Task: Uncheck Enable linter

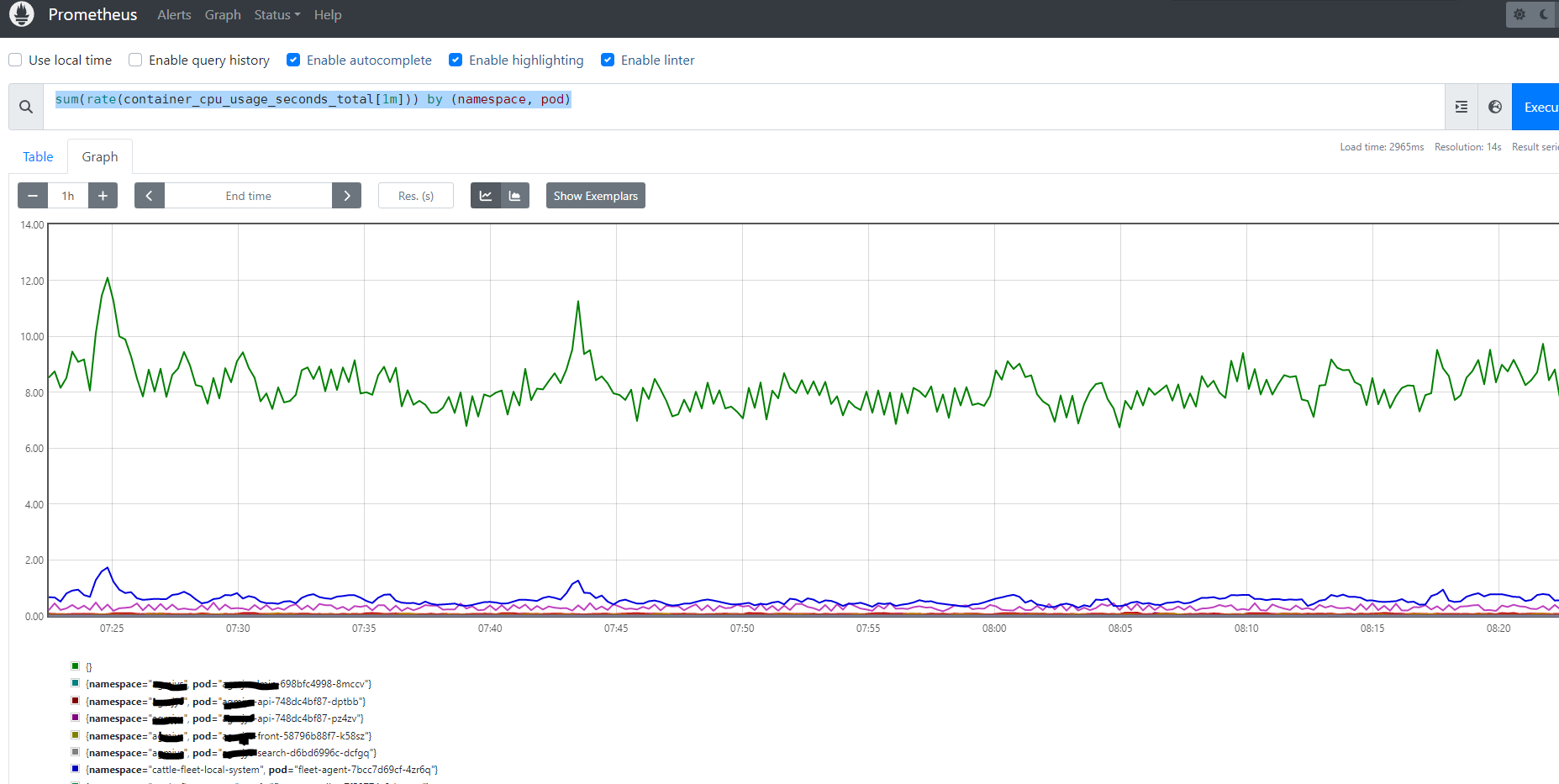Action: click(x=608, y=60)
